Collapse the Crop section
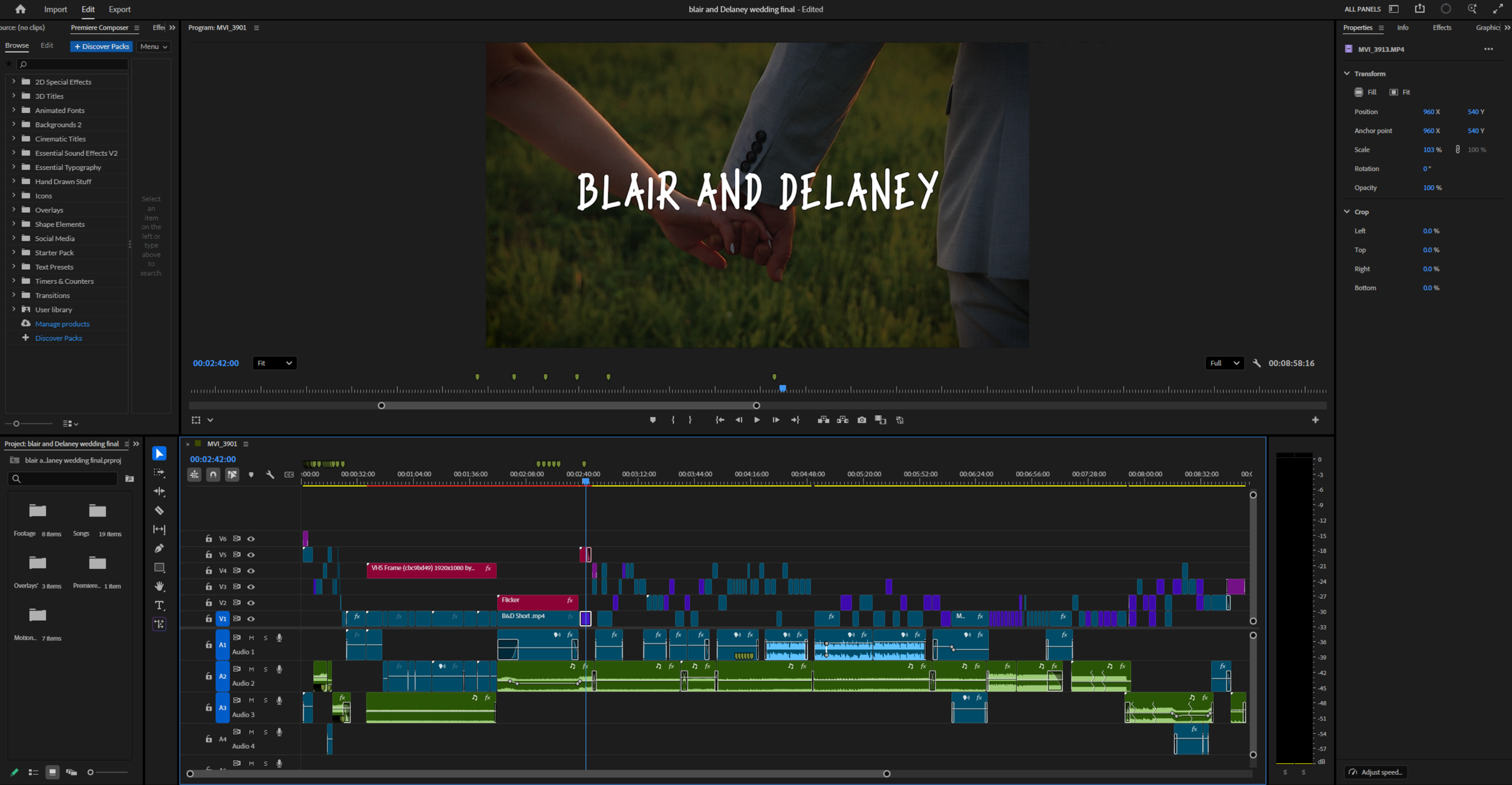The width and height of the screenshot is (1512, 785). pyautogui.click(x=1347, y=212)
